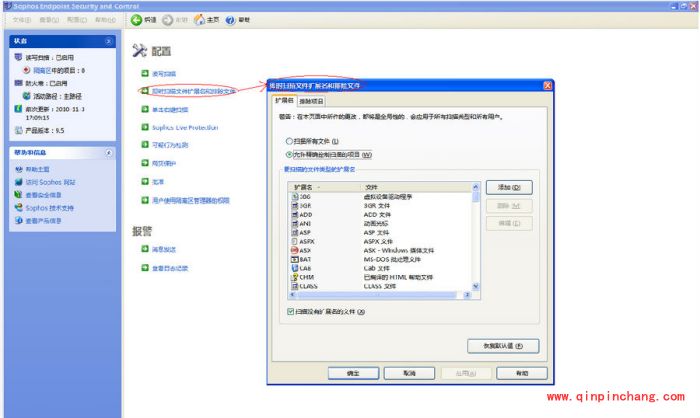The width and height of the screenshot is (700, 418).
Task: Click the update icon beside 前次更新
Action: pyautogui.click(x=18, y=109)
